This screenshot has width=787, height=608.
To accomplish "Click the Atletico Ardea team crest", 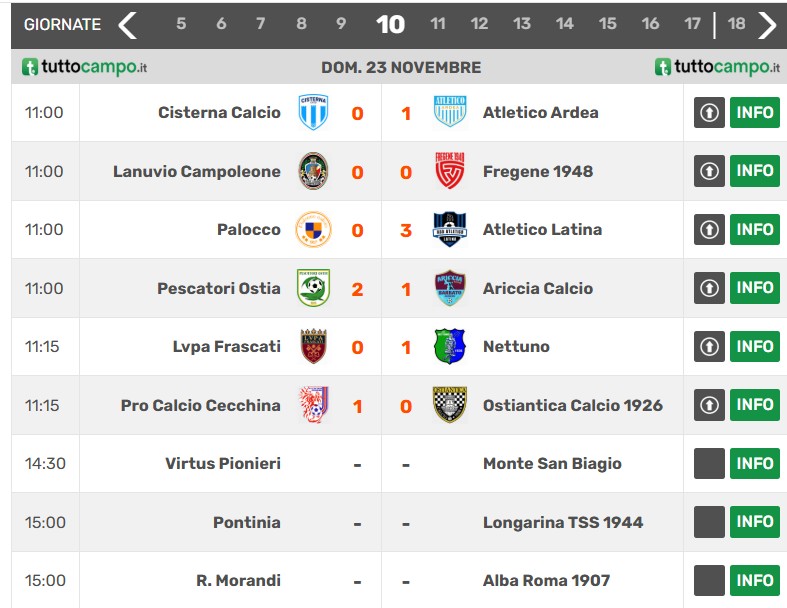I will 449,113.
